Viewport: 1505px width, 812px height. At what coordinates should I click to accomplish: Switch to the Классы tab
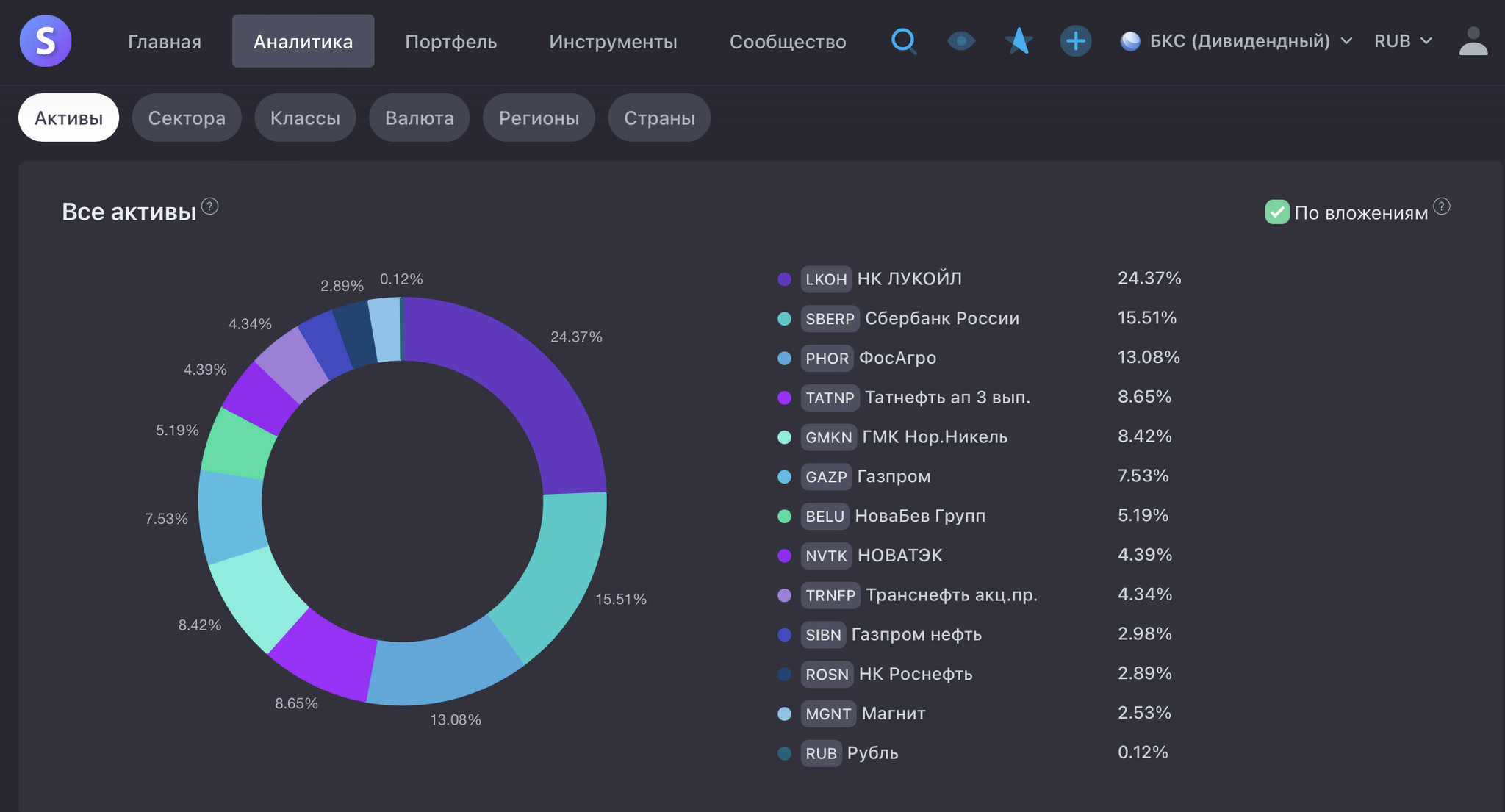(305, 118)
